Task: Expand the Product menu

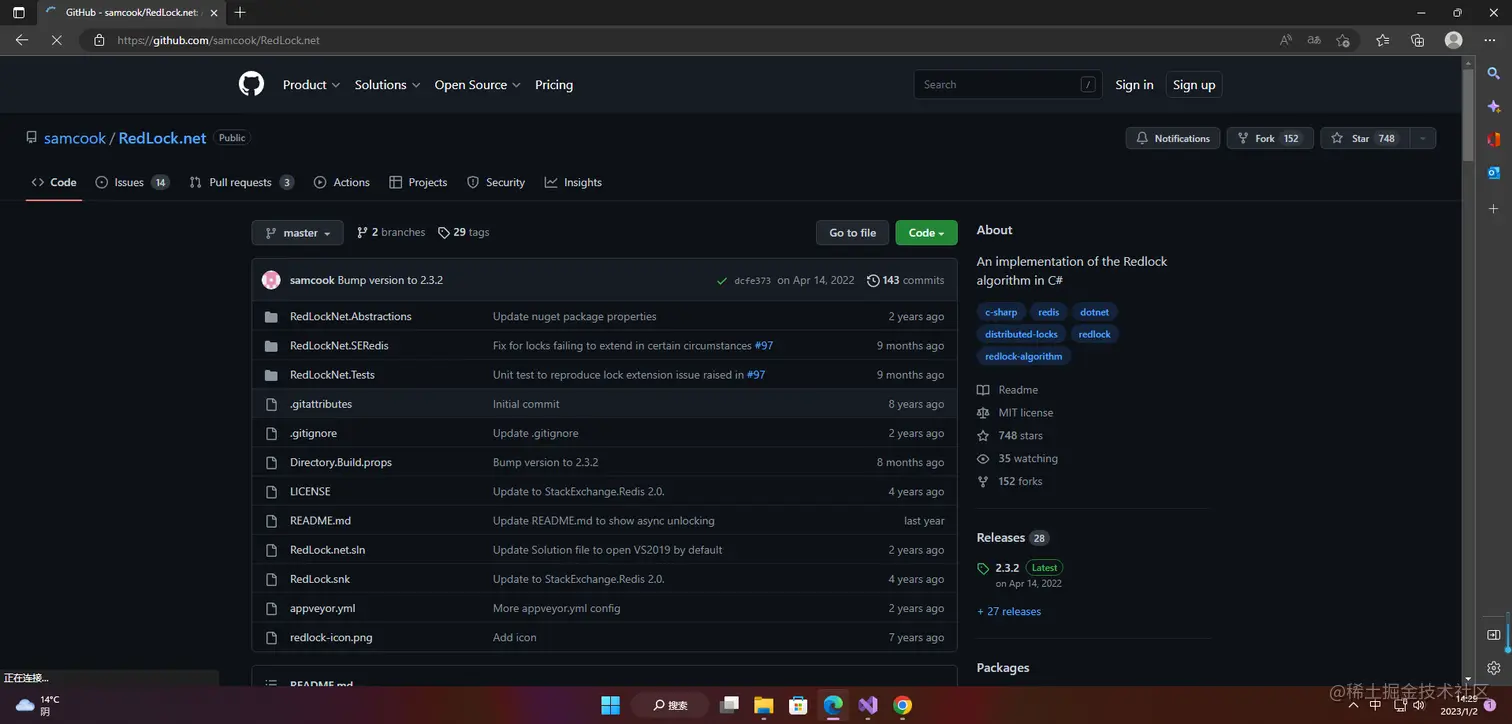Action: pos(311,85)
